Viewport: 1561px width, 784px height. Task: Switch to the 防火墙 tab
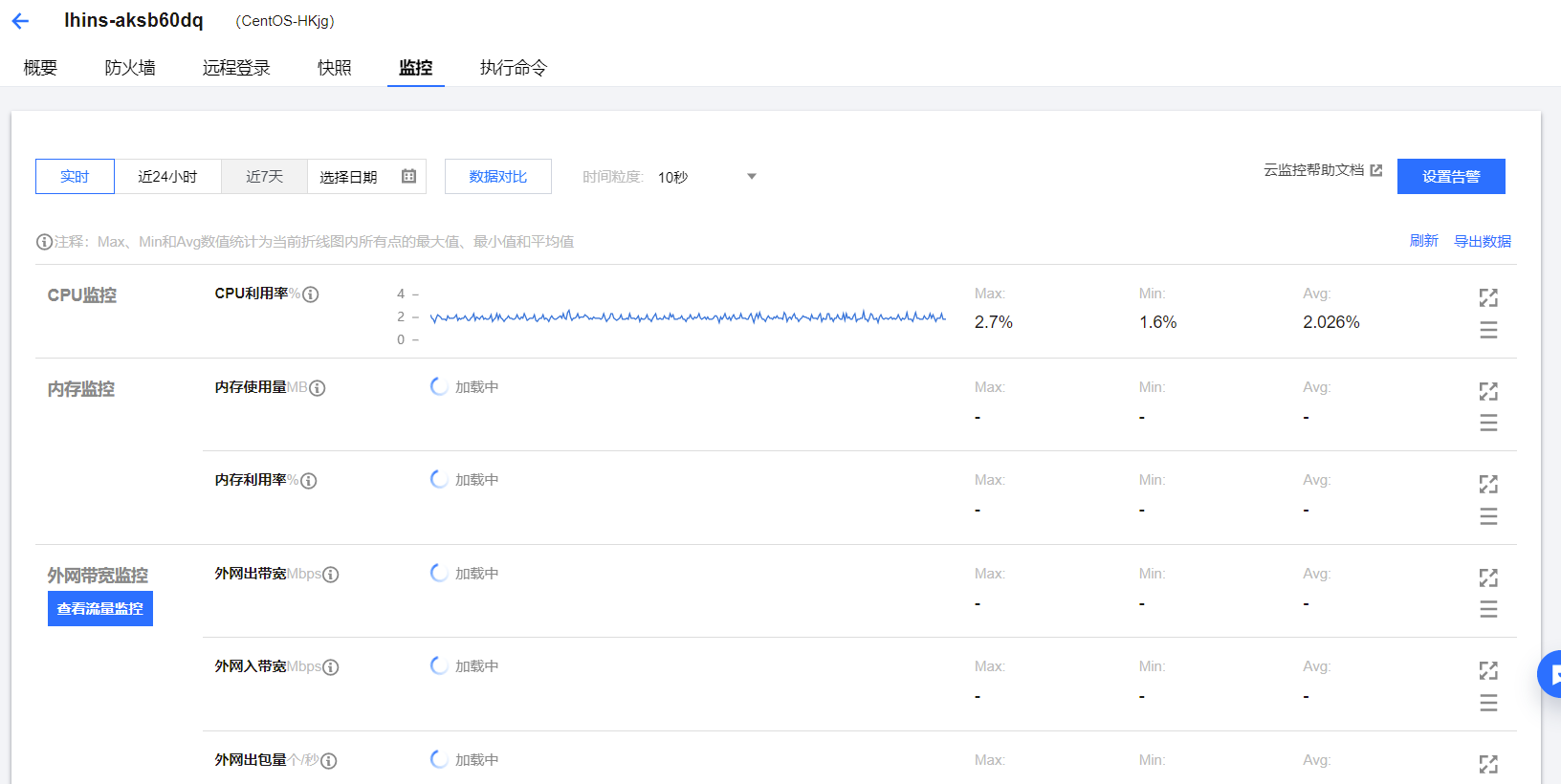[x=130, y=68]
